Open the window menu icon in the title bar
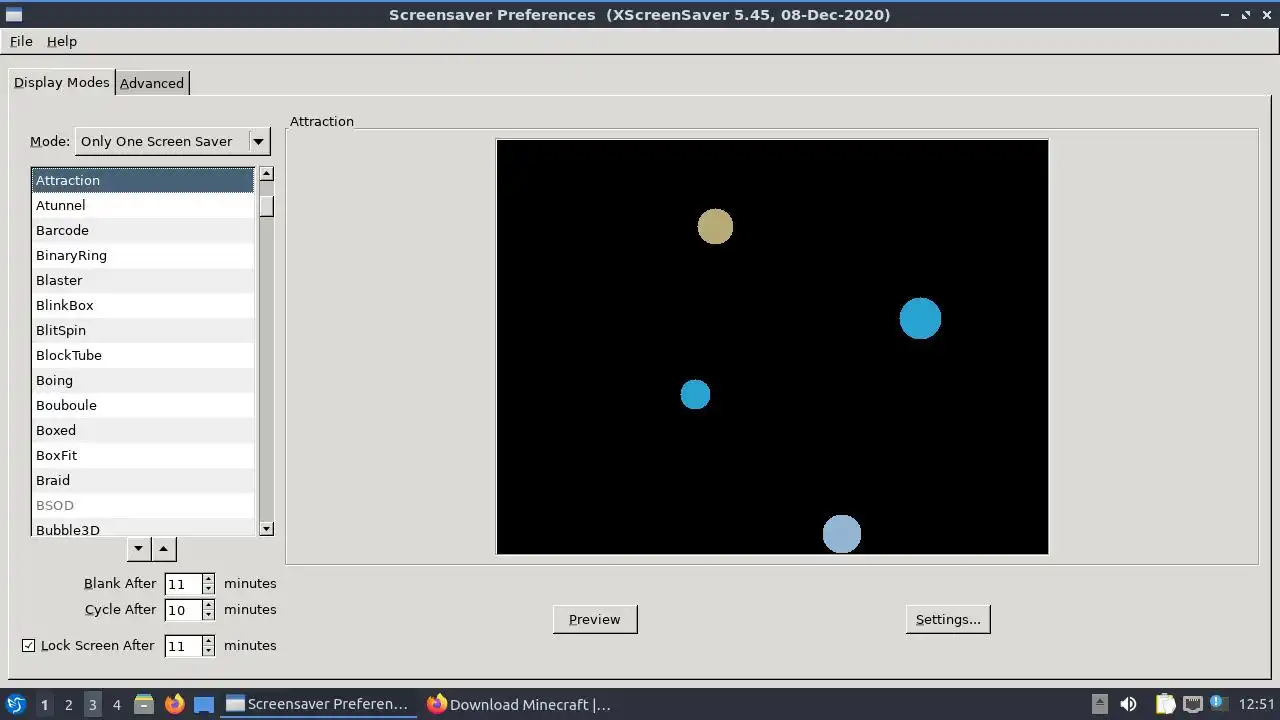The width and height of the screenshot is (1280, 720). pos(13,15)
